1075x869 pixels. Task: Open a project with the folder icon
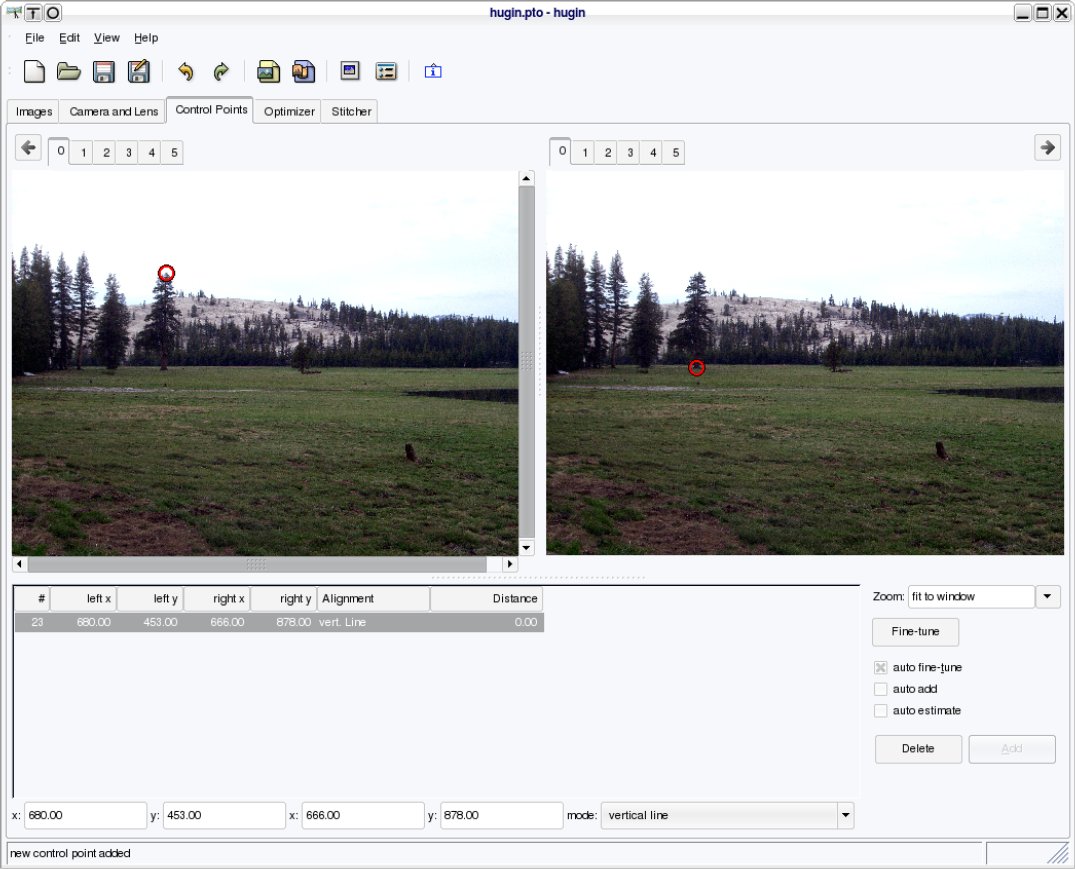point(69,71)
